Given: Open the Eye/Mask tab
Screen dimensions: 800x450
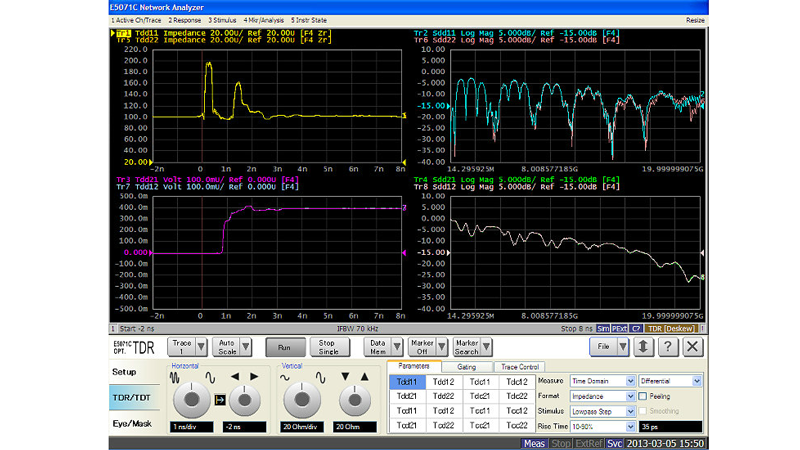Looking at the screenshot, I should pos(132,423).
